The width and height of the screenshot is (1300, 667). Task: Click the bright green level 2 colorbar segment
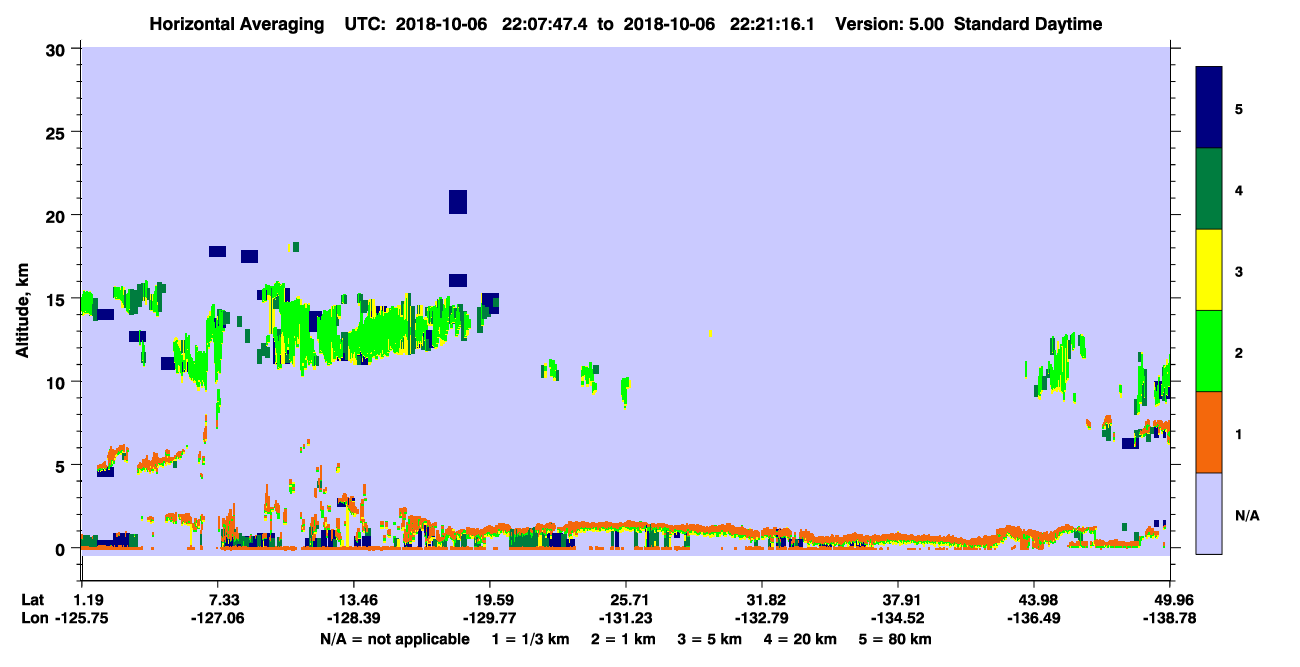[x=1209, y=351]
